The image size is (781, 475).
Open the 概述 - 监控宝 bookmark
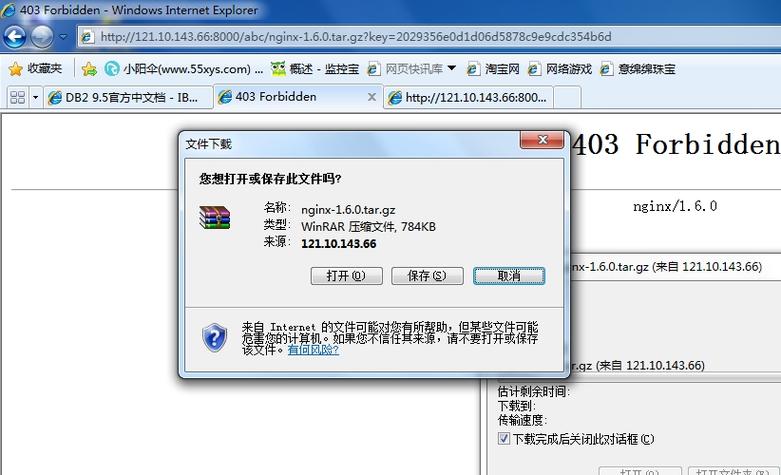pyautogui.click(x=315, y=69)
